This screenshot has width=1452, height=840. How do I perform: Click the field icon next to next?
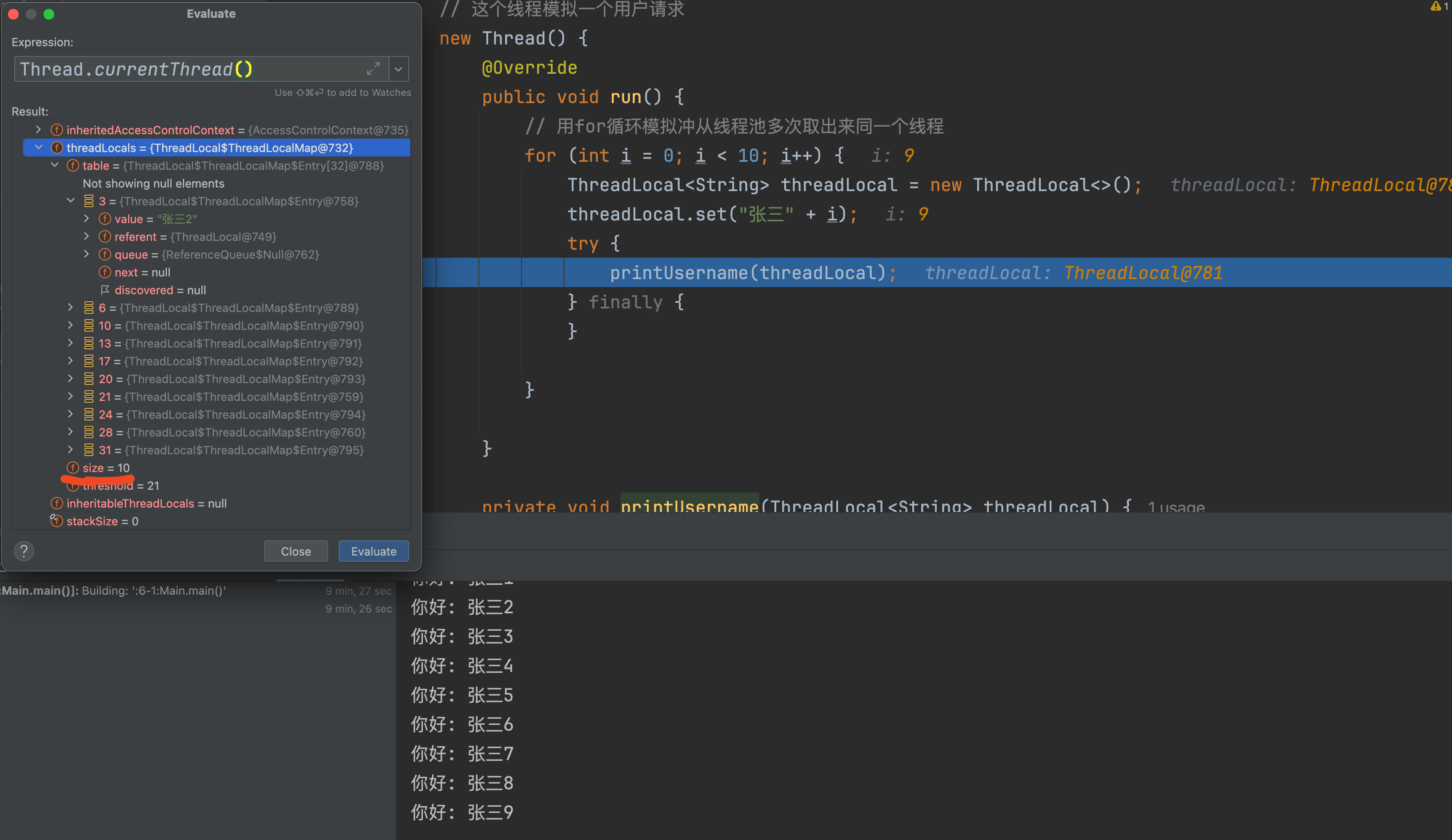point(105,272)
